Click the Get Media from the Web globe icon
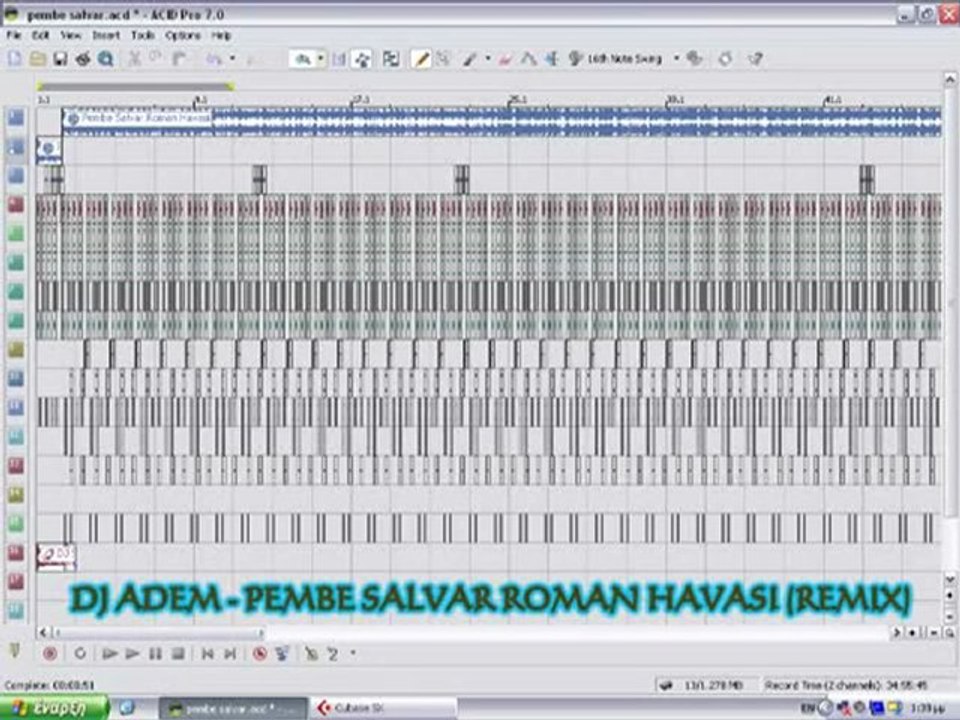960x720 pixels. point(105,59)
